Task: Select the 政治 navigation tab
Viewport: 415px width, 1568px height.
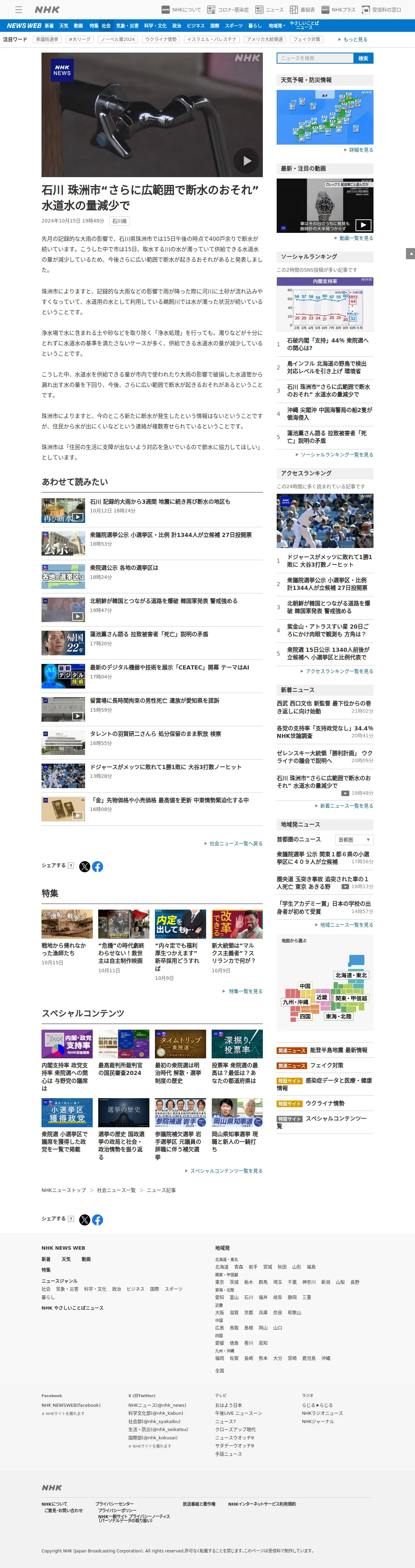Action: coord(176,26)
